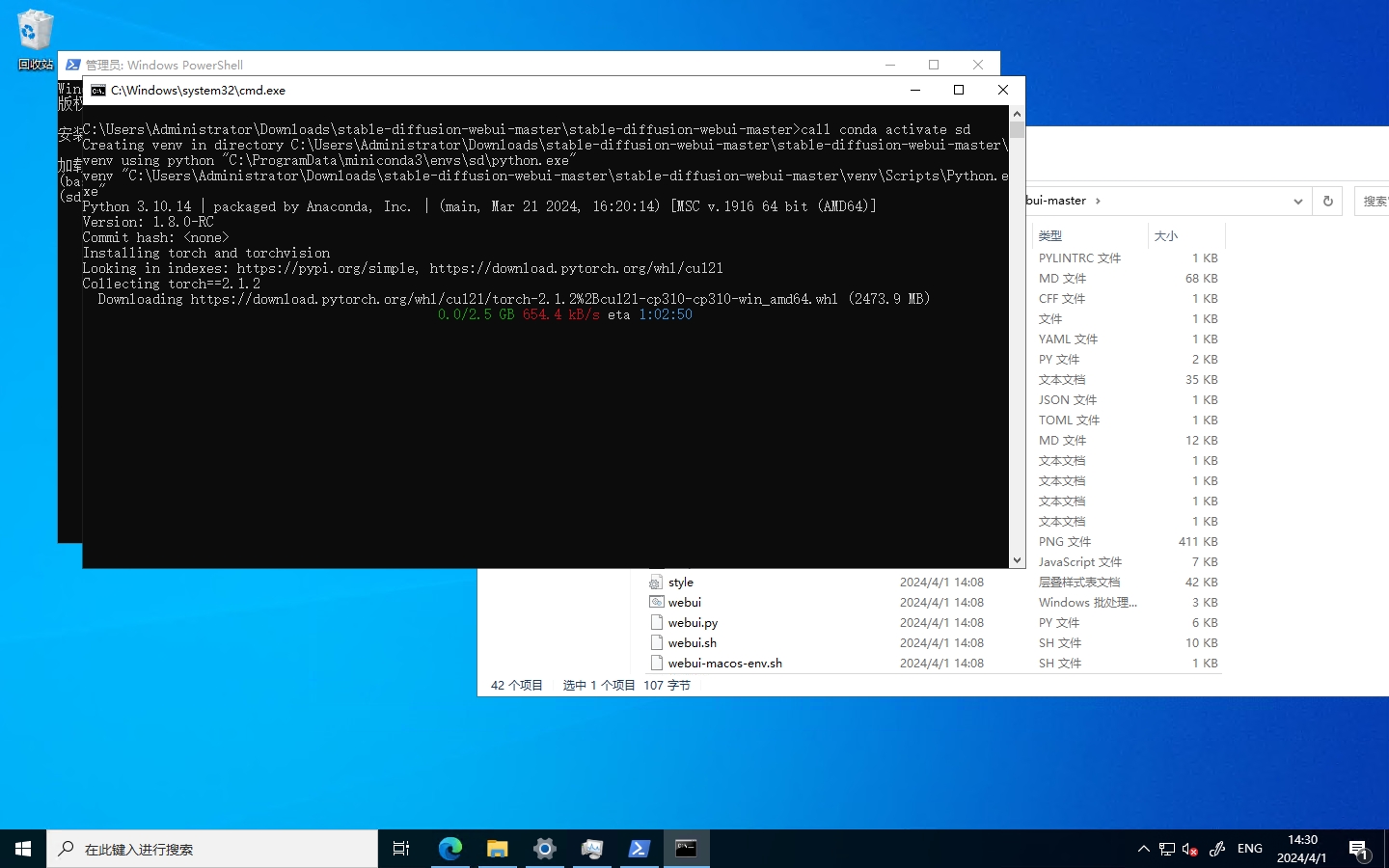Click the Task View taskbar icon
Screen dimensions: 1389x868
pyautogui.click(x=401, y=849)
